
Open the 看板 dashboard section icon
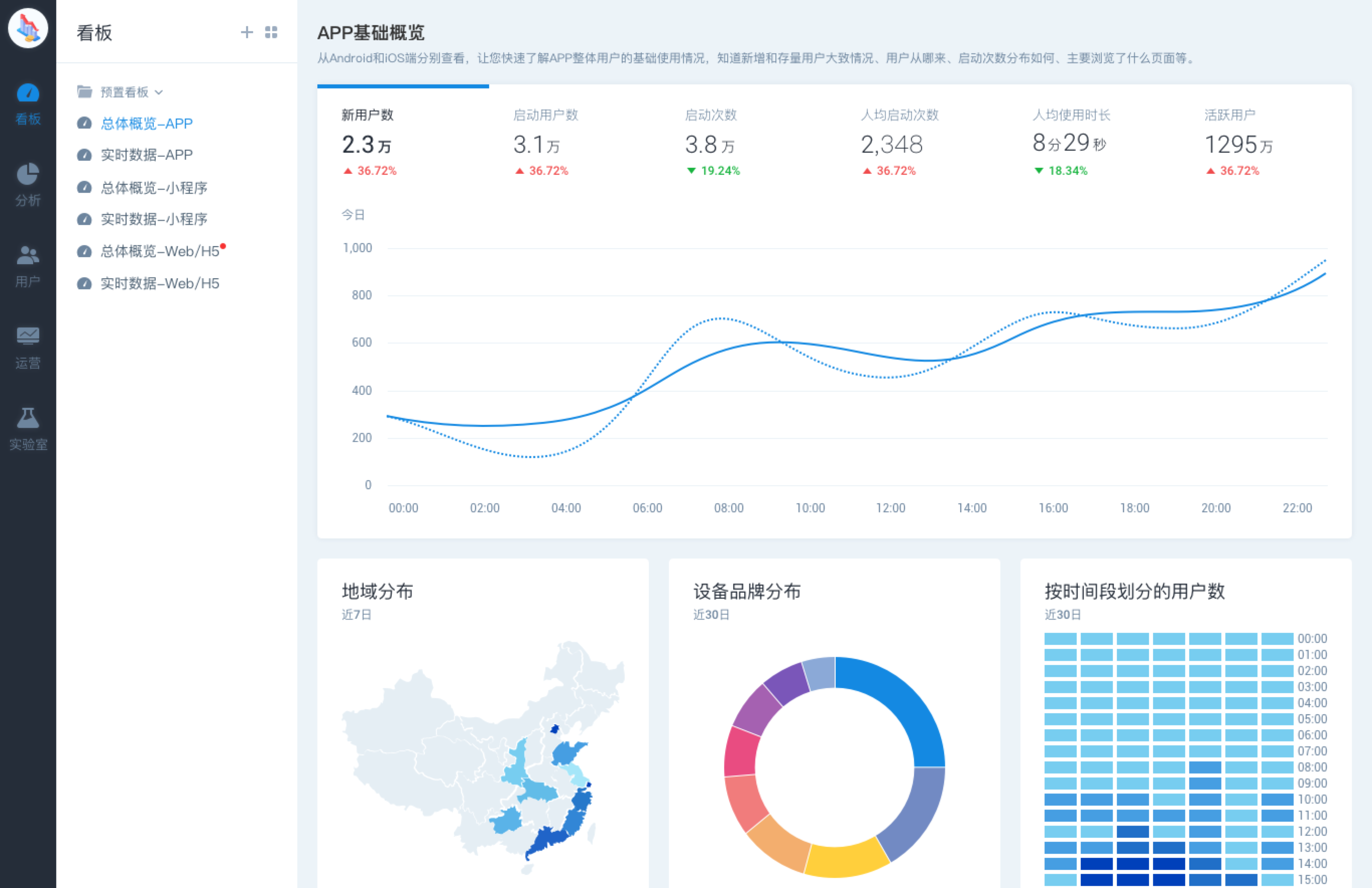point(28,93)
